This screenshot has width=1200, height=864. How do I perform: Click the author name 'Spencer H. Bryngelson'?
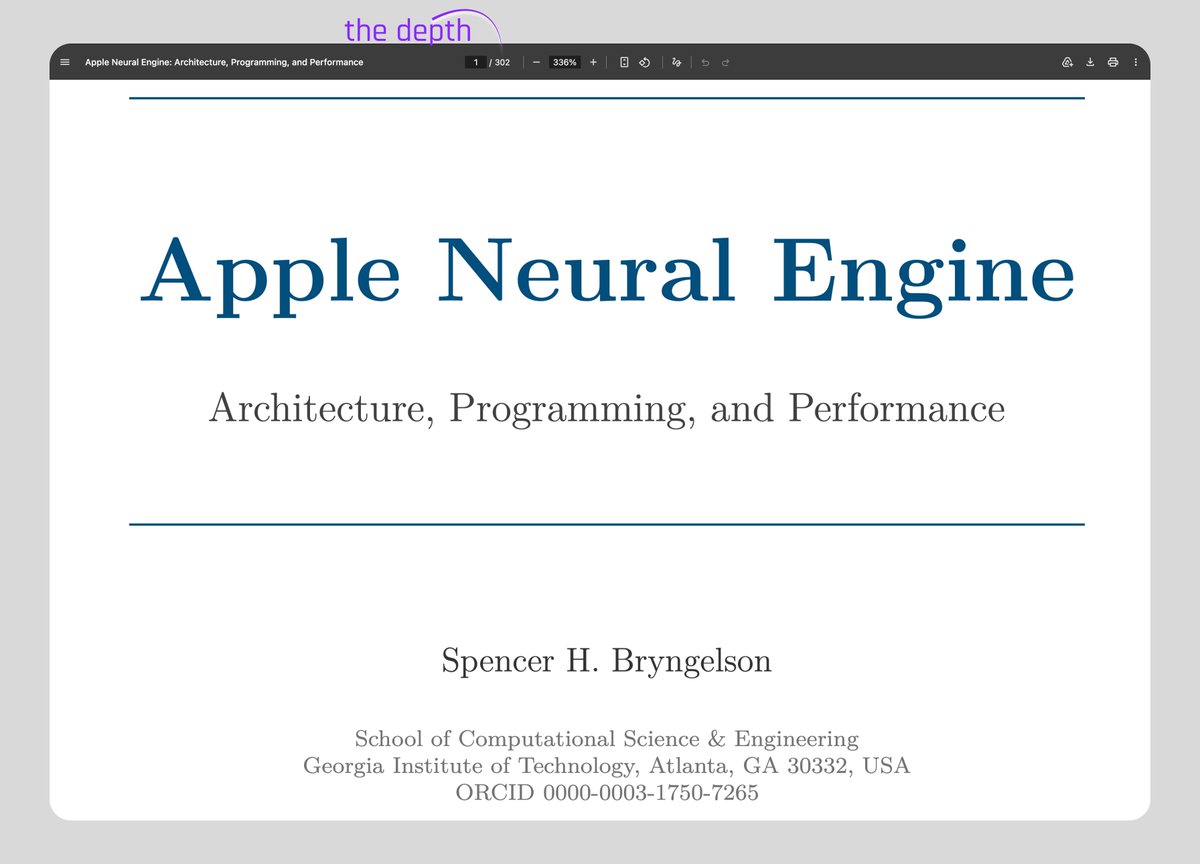pyautogui.click(x=607, y=661)
